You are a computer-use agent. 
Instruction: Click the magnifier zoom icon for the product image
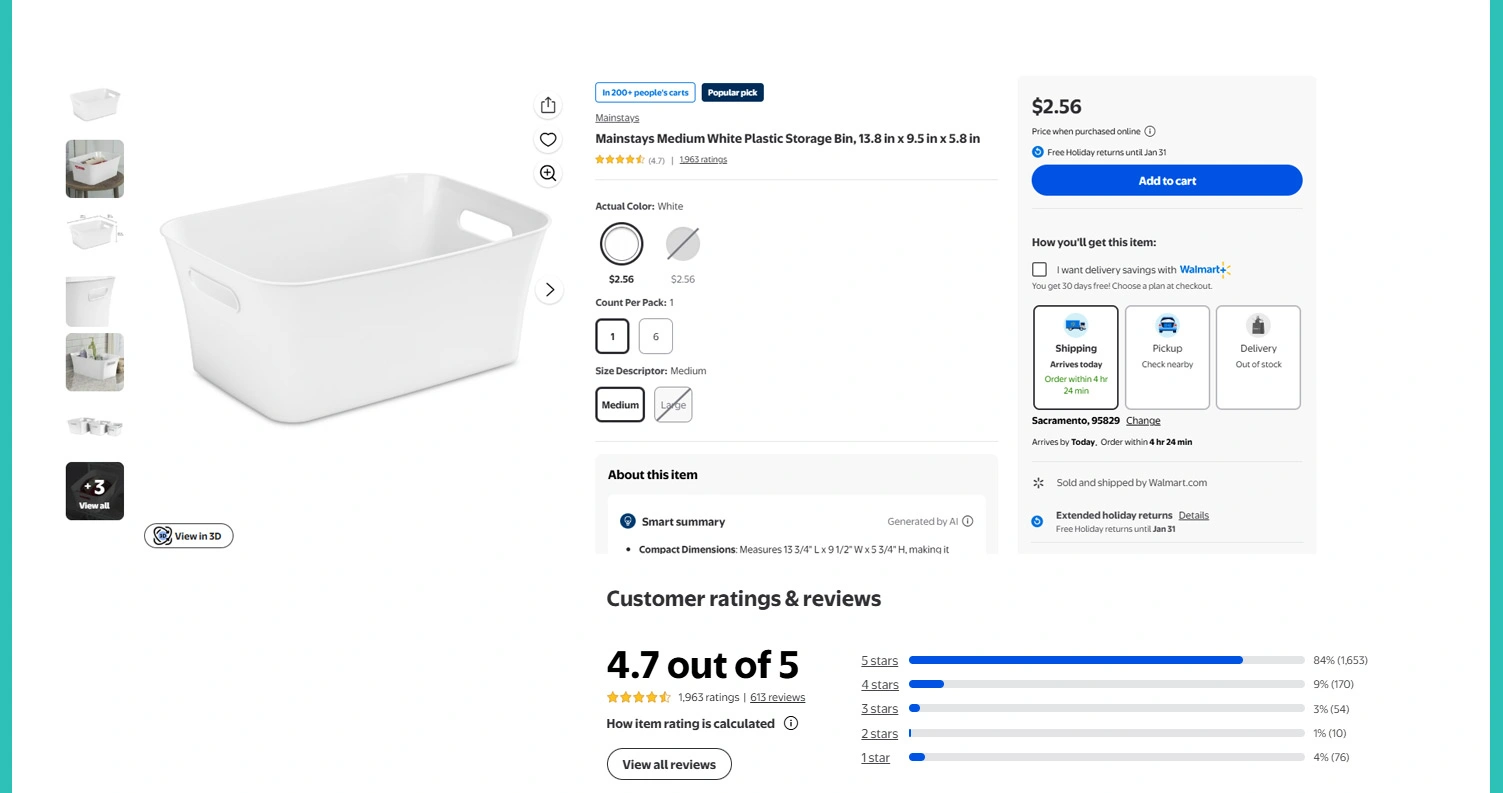click(548, 173)
